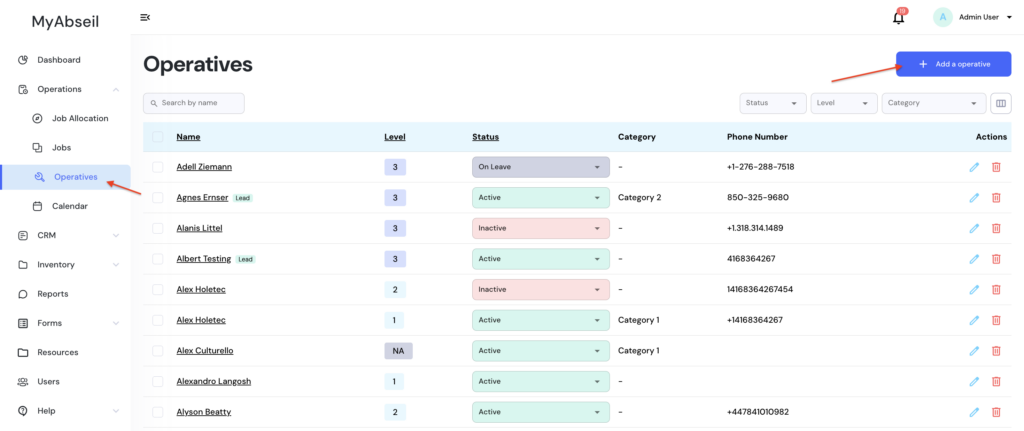Click the Search by name field

[194, 103]
